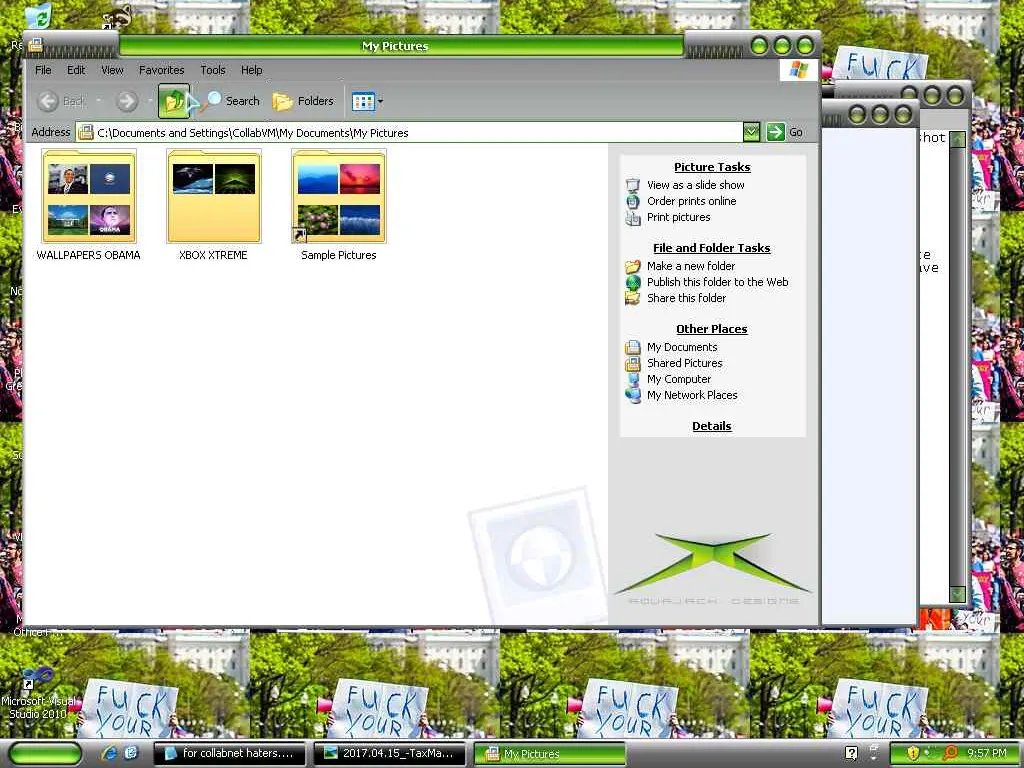Click the help question mark tray icon
1024x768 pixels.
(851, 754)
